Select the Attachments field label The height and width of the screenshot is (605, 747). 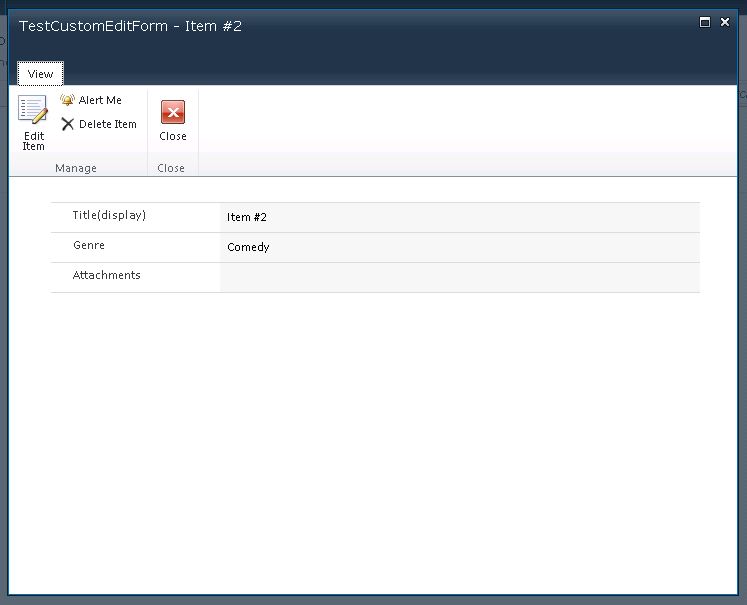106,276
